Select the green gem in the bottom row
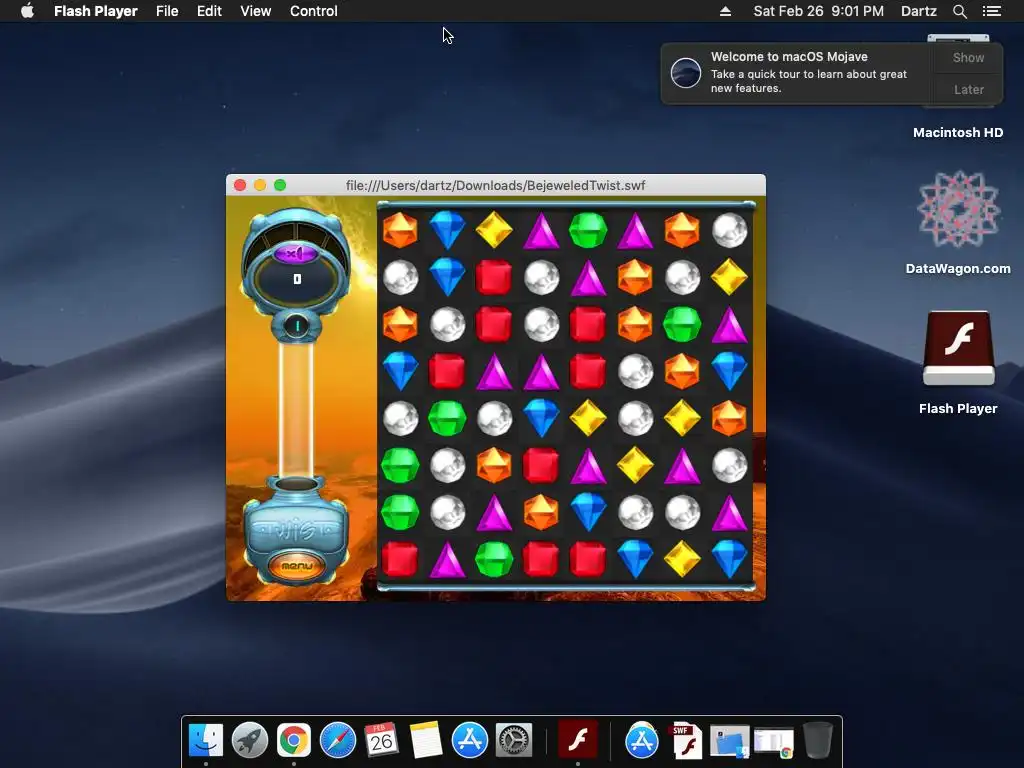The height and width of the screenshot is (768, 1024). click(x=494, y=559)
